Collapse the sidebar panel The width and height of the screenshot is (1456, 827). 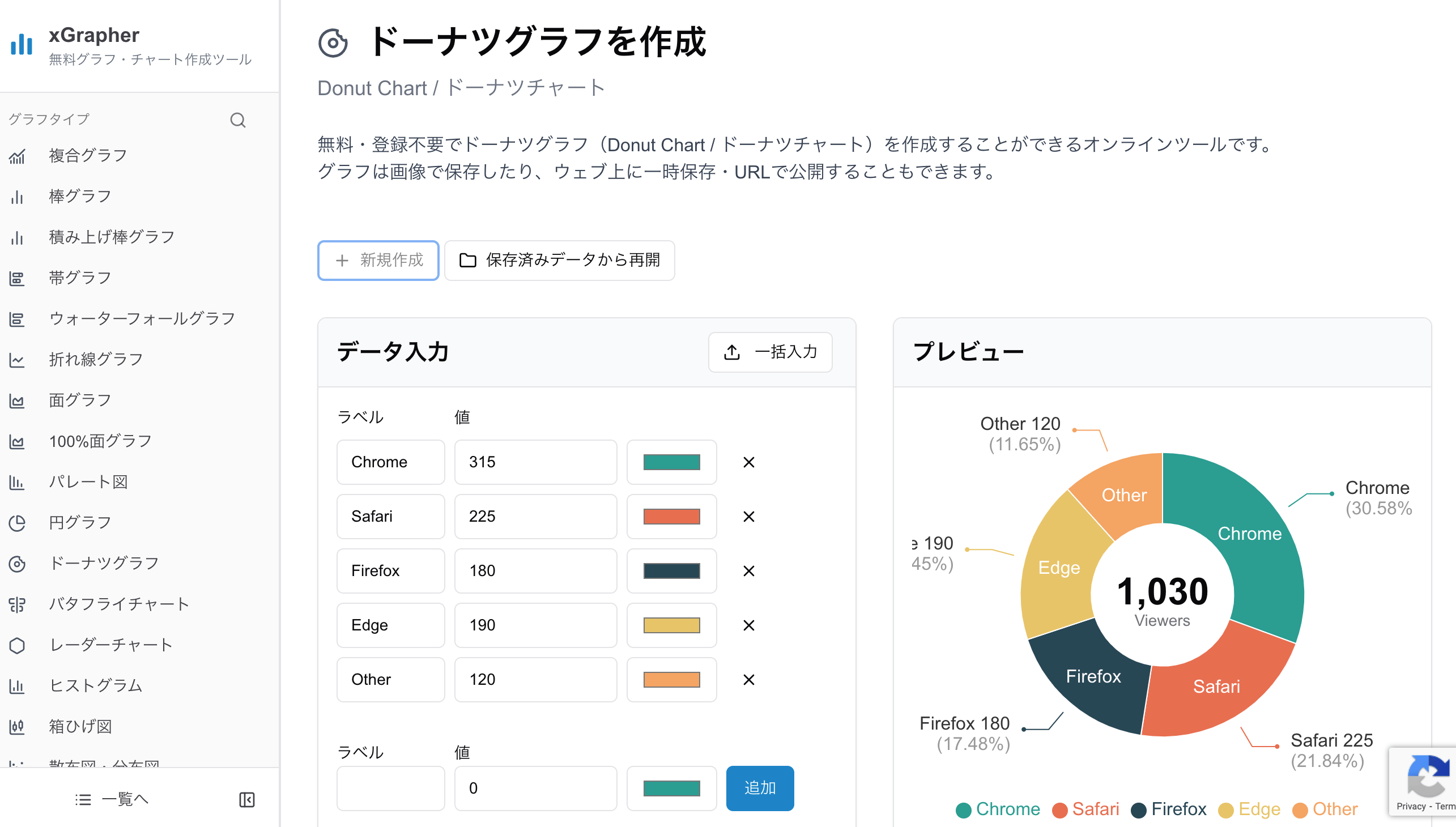(247, 799)
